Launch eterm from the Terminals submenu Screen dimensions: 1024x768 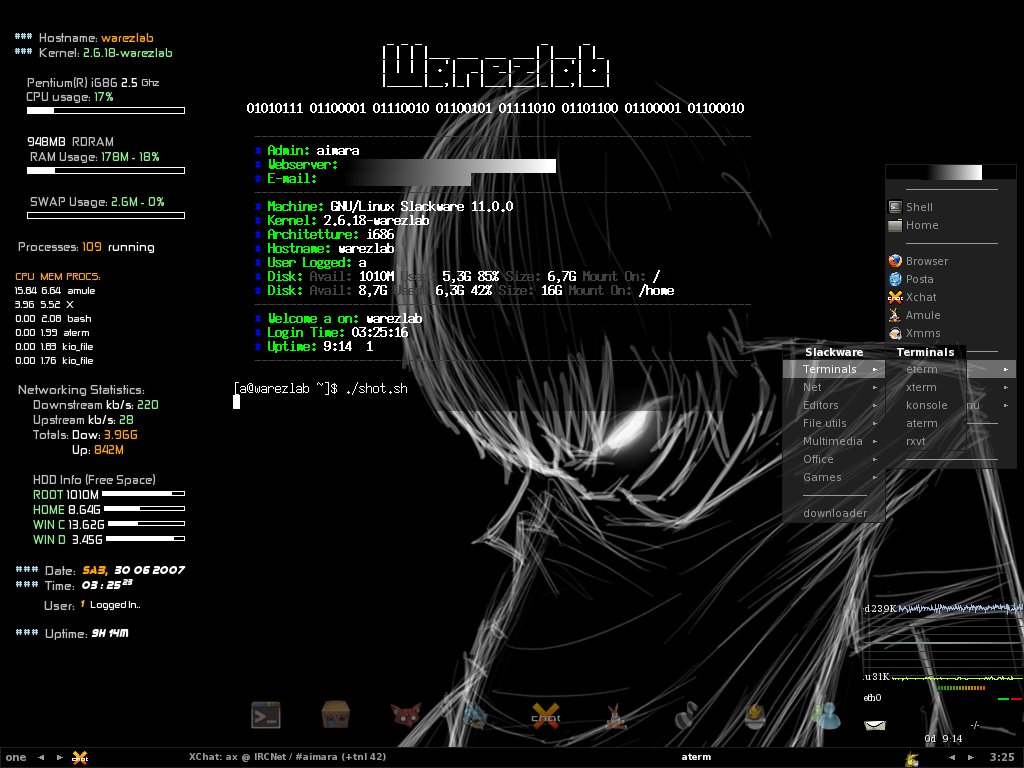(x=925, y=369)
